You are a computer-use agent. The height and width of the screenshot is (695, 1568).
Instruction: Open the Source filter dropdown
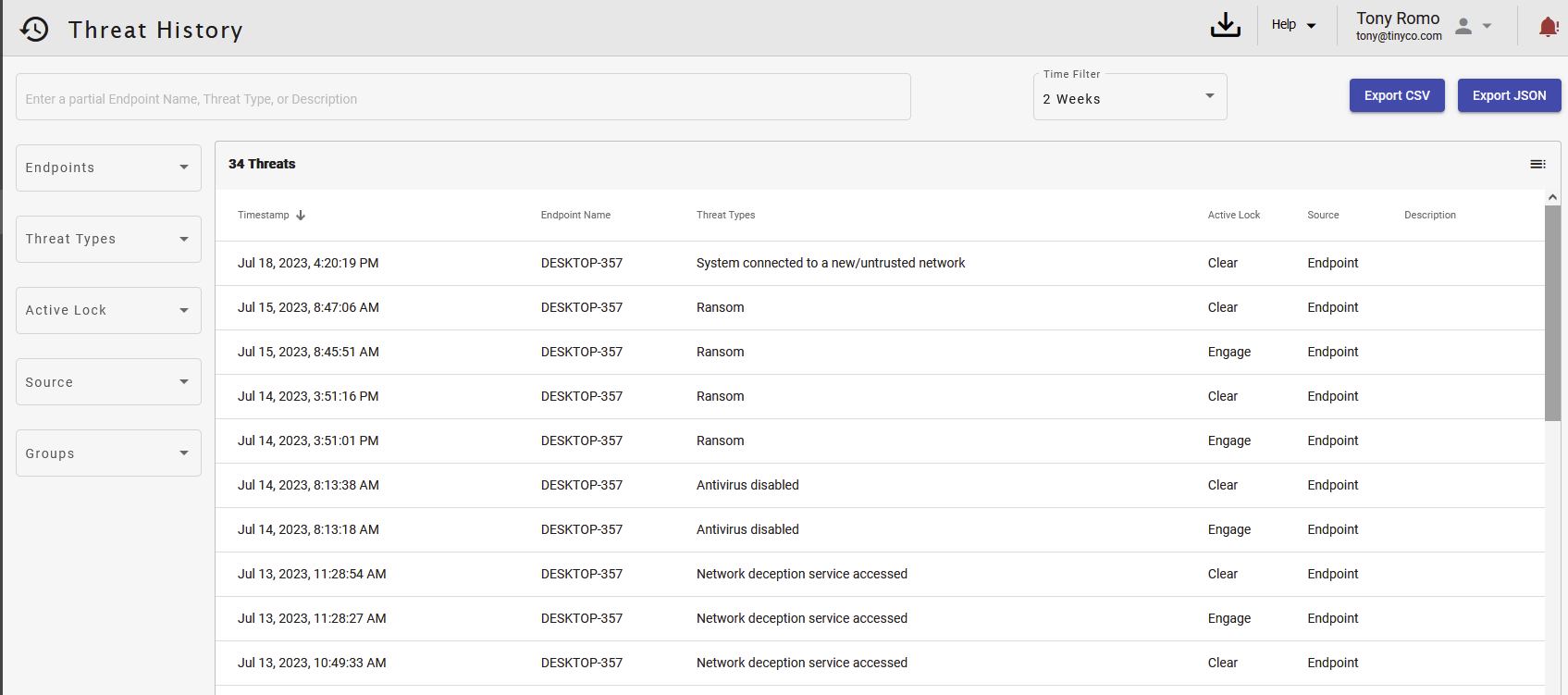click(108, 382)
